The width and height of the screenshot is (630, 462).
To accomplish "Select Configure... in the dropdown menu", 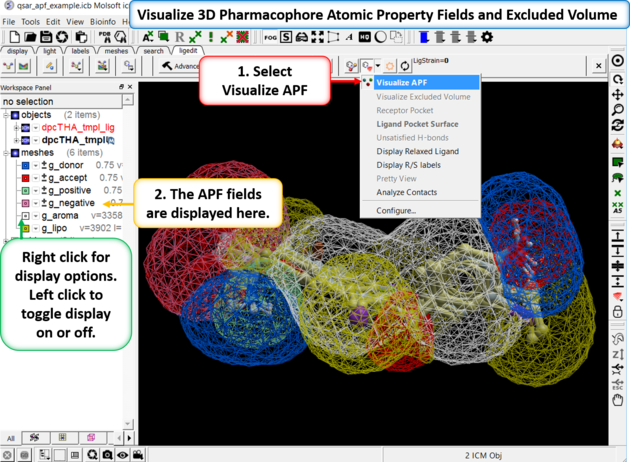I will point(396,210).
